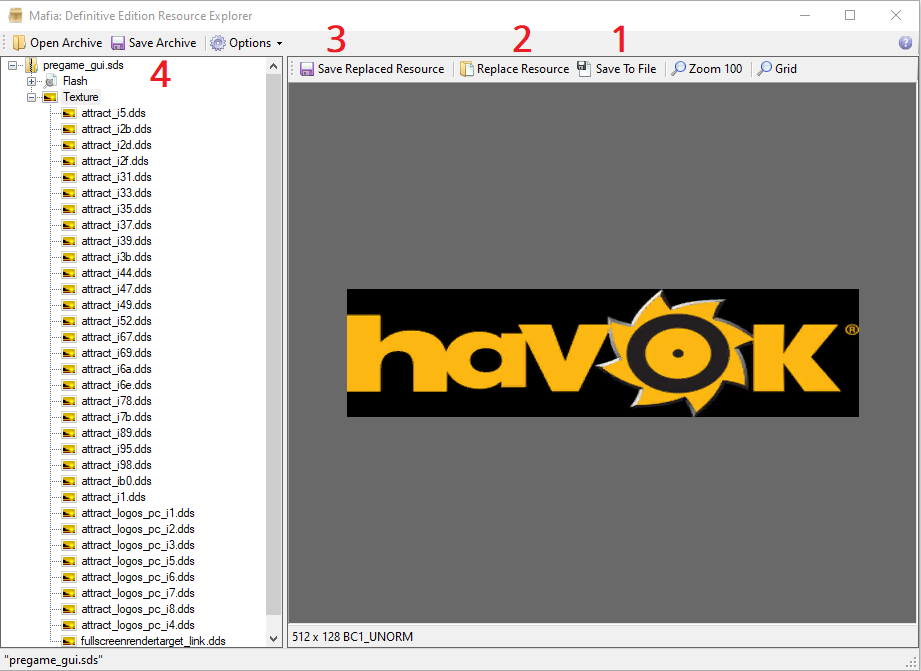
Task: Click the Open Archive folder icon
Action: click(x=19, y=43)
